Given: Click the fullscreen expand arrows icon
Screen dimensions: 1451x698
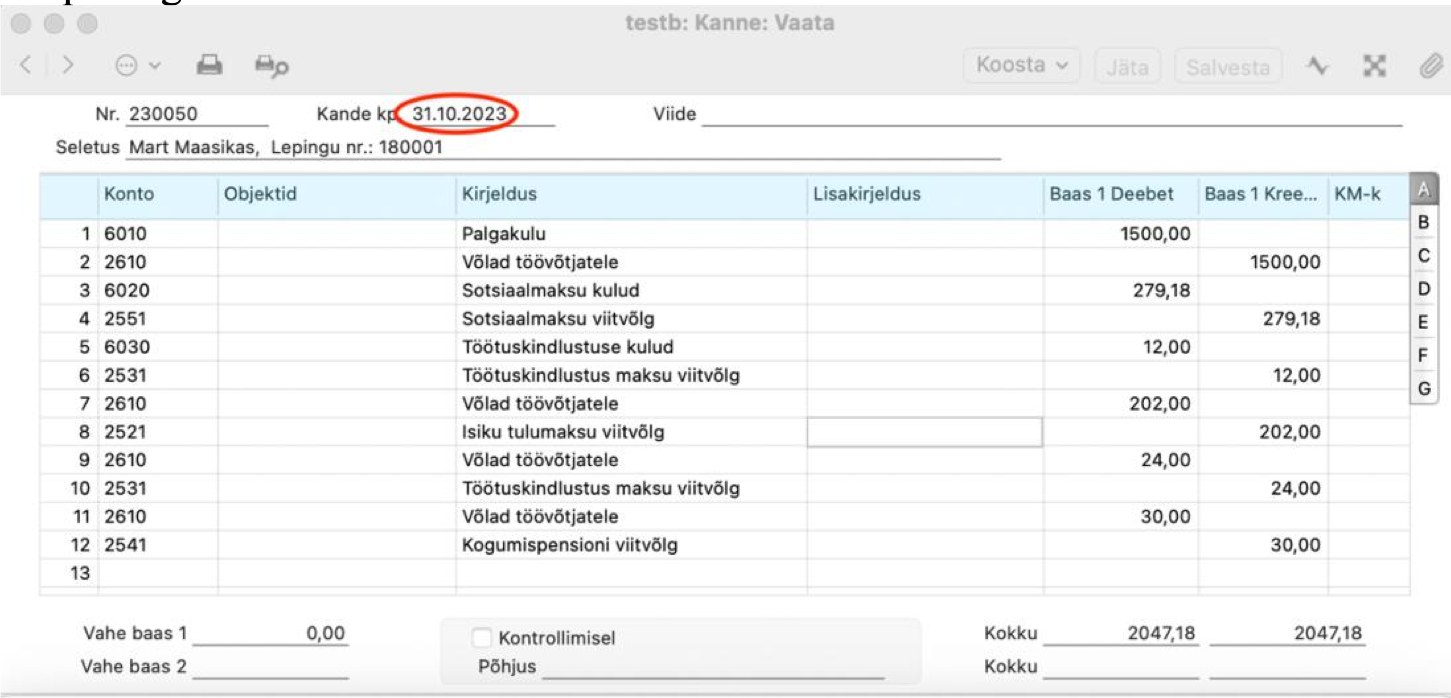Looking at the screenshot, I should coord(1375,66).
